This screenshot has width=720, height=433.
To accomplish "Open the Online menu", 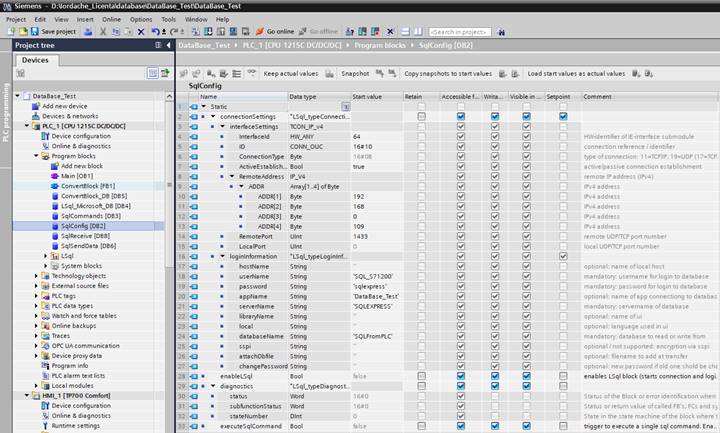I will click(111, 19).
